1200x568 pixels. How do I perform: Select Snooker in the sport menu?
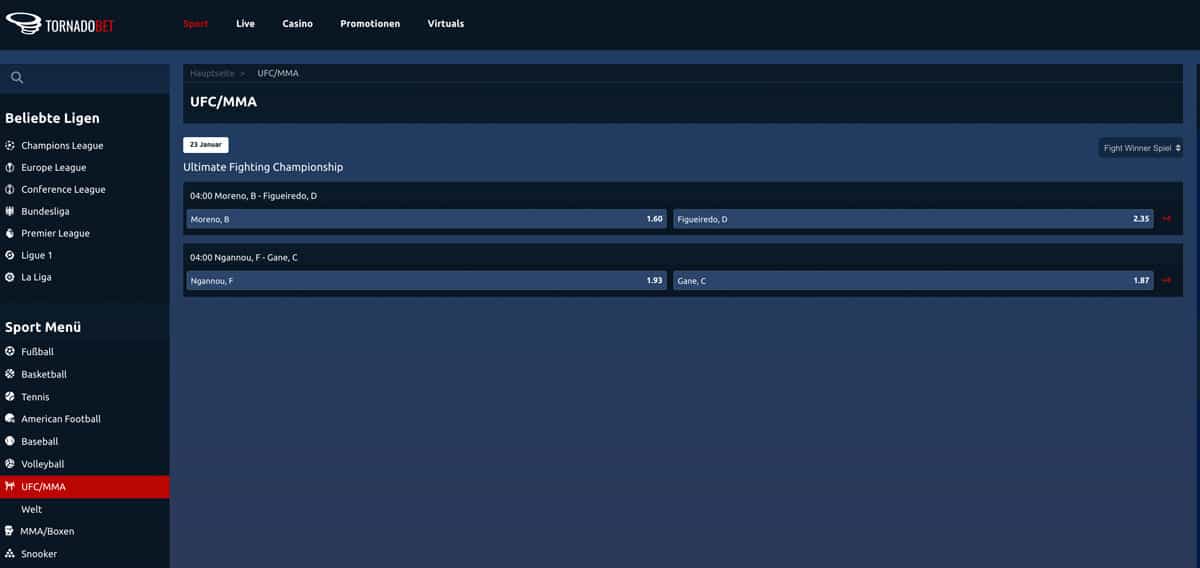tap(39, 554)
